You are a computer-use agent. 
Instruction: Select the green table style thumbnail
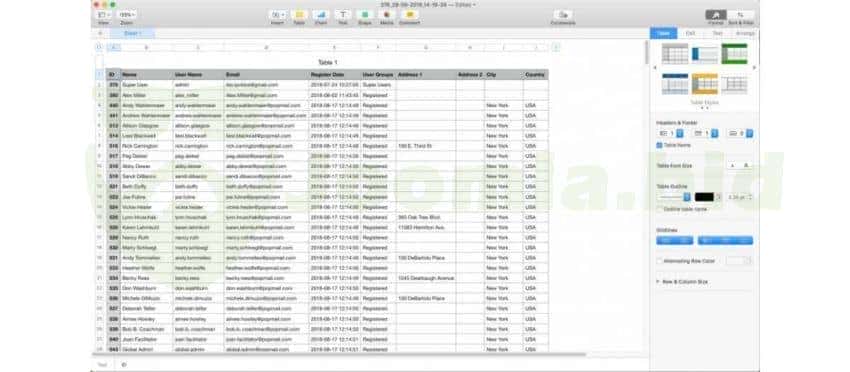pos(734,54)
